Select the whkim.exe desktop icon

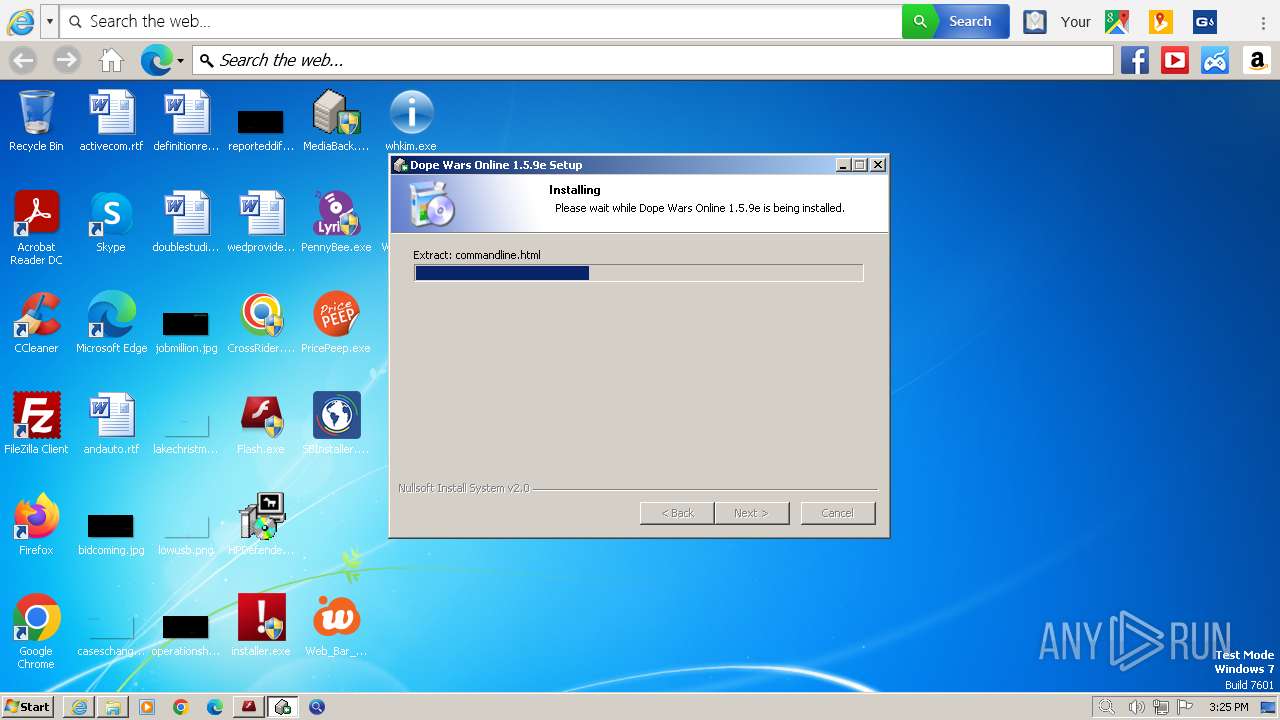[411, 121]
